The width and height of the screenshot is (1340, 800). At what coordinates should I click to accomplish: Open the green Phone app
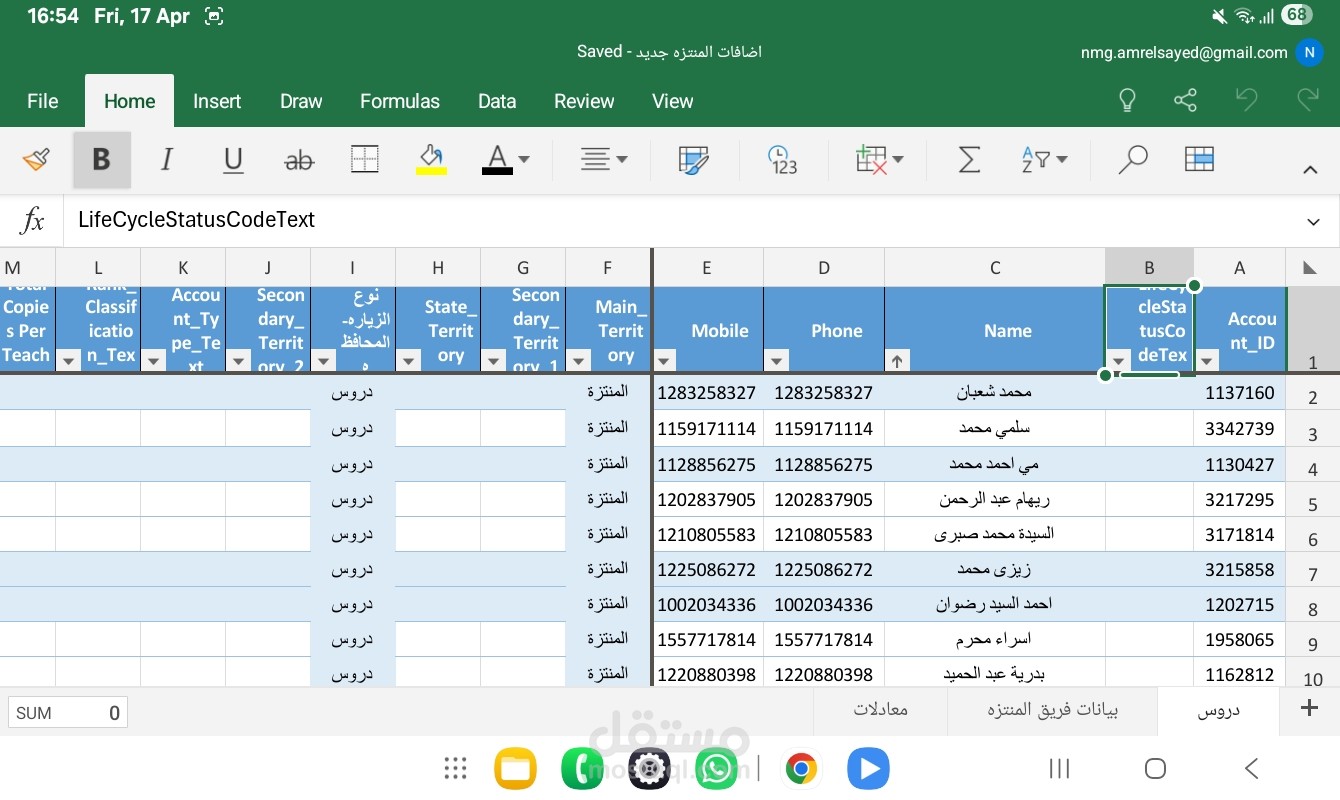pos(582,768)
